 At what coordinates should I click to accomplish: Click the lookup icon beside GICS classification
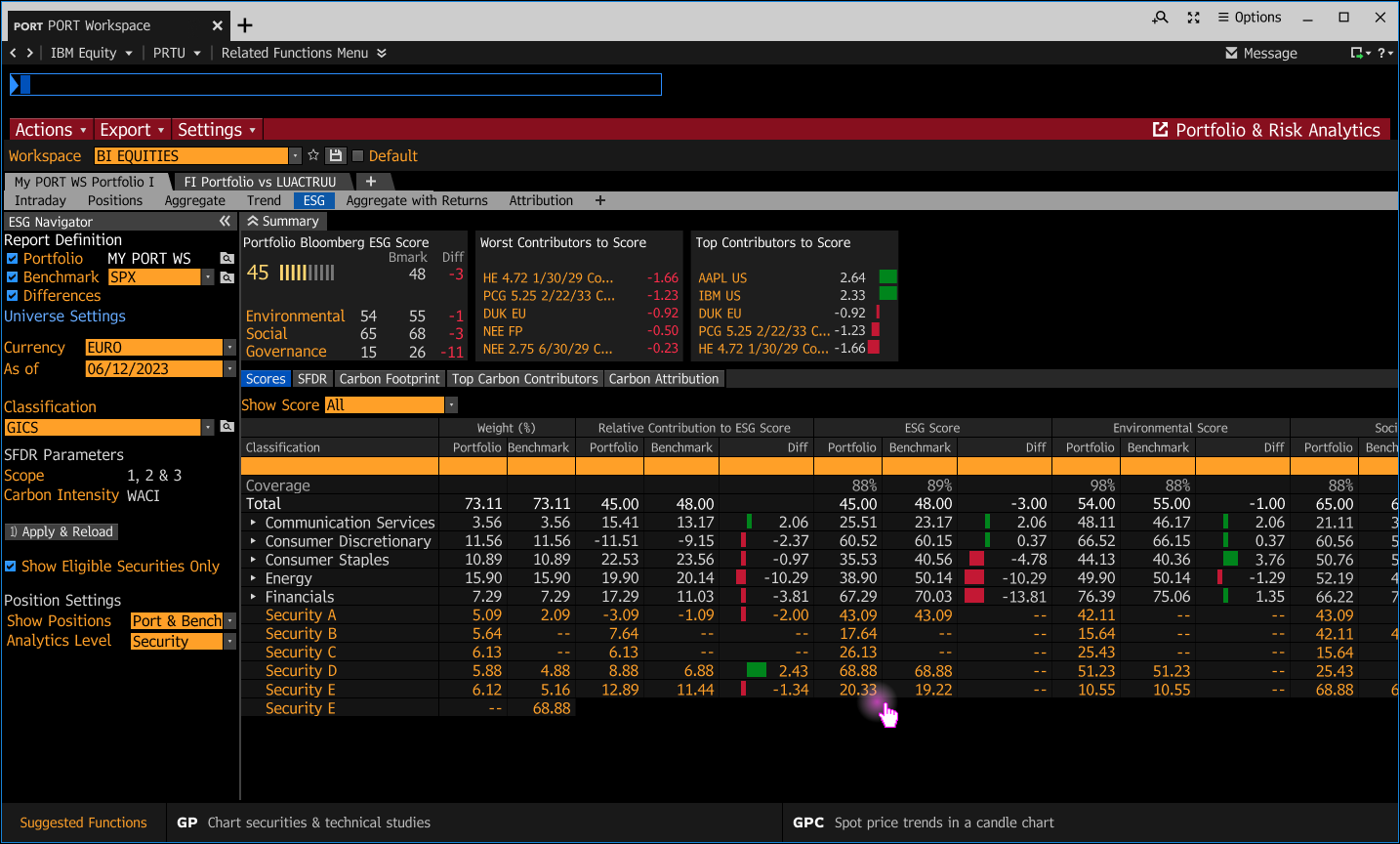point(227,427)
